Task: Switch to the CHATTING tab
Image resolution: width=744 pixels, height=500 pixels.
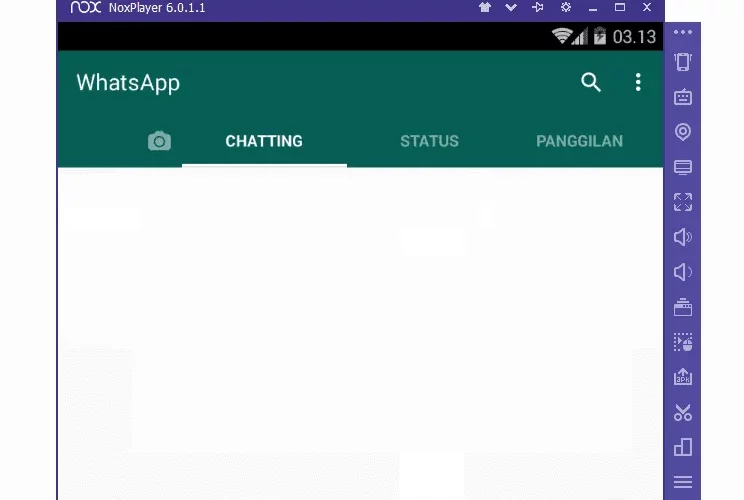Action: click(264, 141)
